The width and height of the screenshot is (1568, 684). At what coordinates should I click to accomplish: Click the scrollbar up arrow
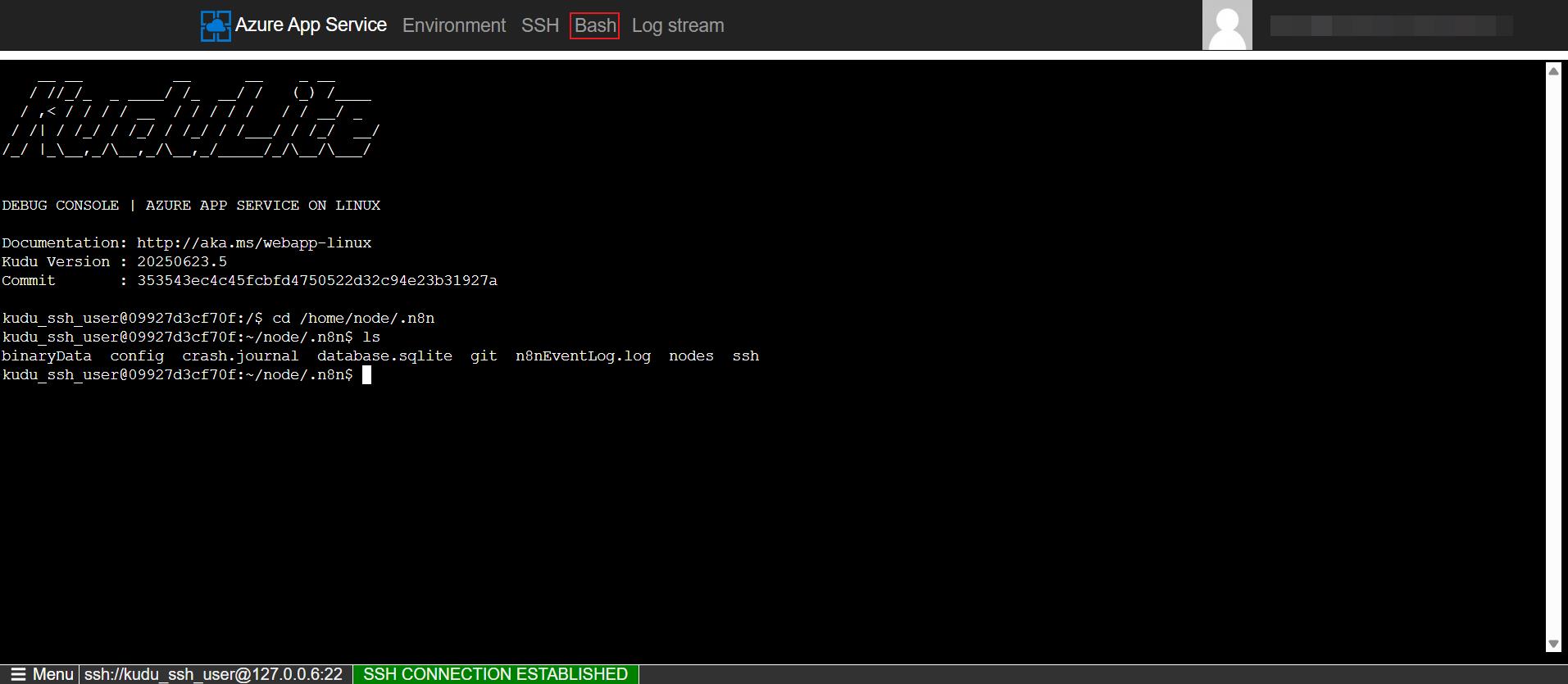[1553, 71]
